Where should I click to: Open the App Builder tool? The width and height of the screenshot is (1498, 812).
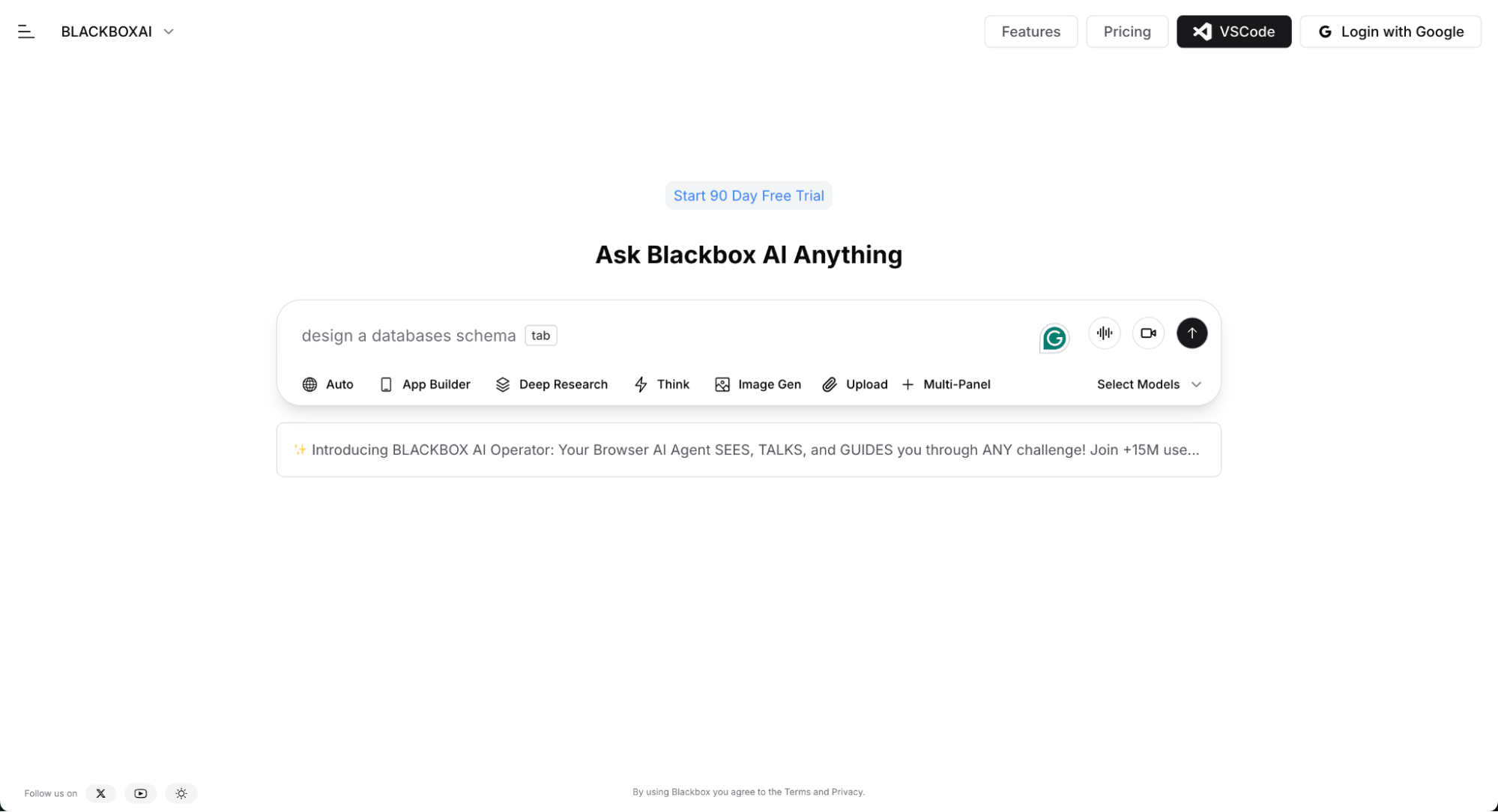pyautogui.click(x=424, y=384)
